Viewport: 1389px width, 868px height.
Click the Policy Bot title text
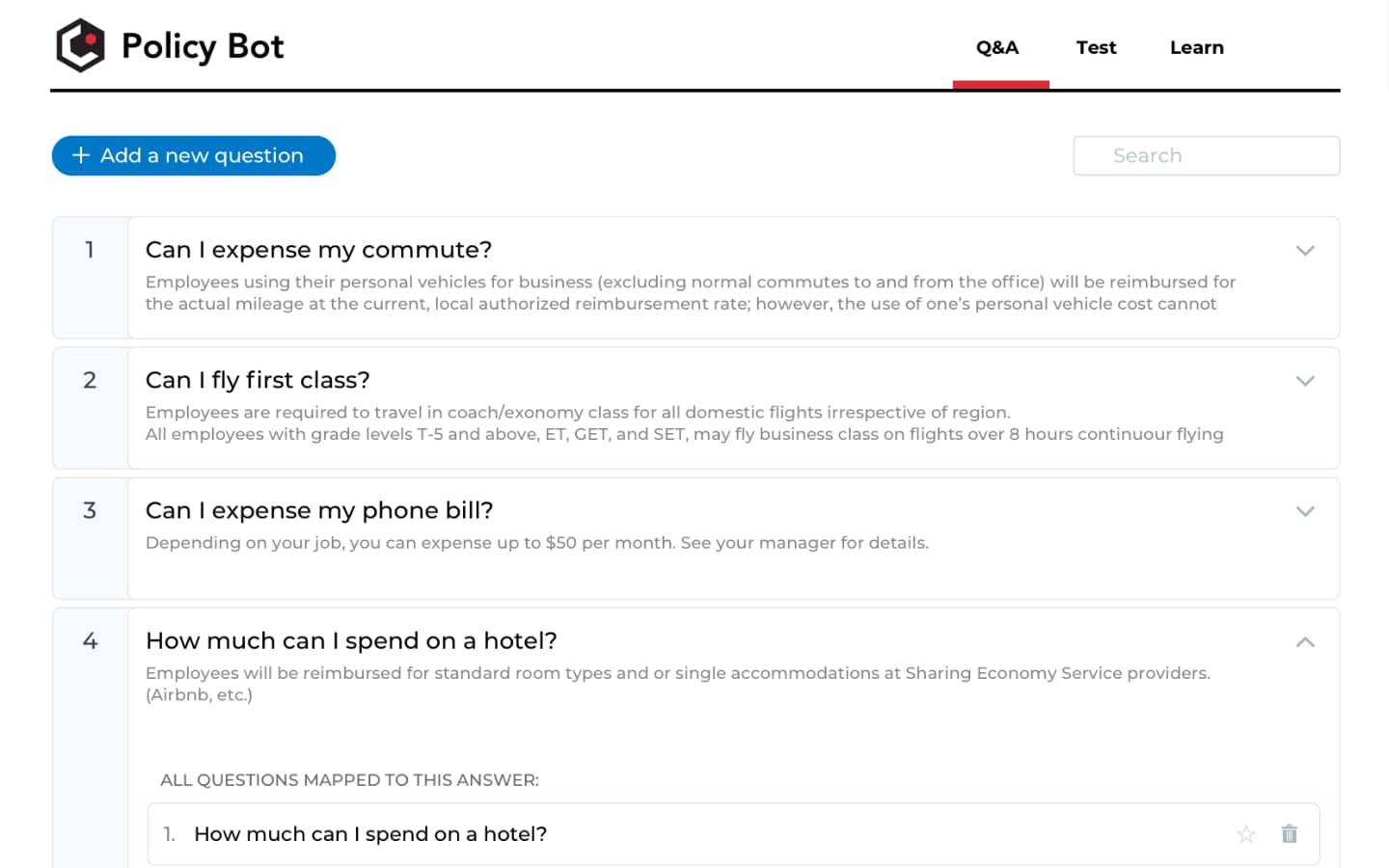(203, 46)
